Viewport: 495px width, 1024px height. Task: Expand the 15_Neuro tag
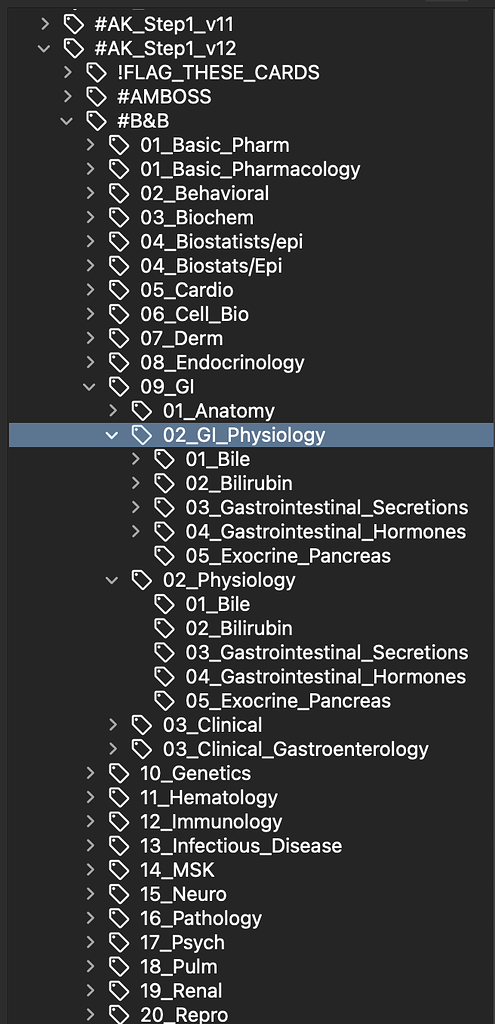[x=89, y=894]
